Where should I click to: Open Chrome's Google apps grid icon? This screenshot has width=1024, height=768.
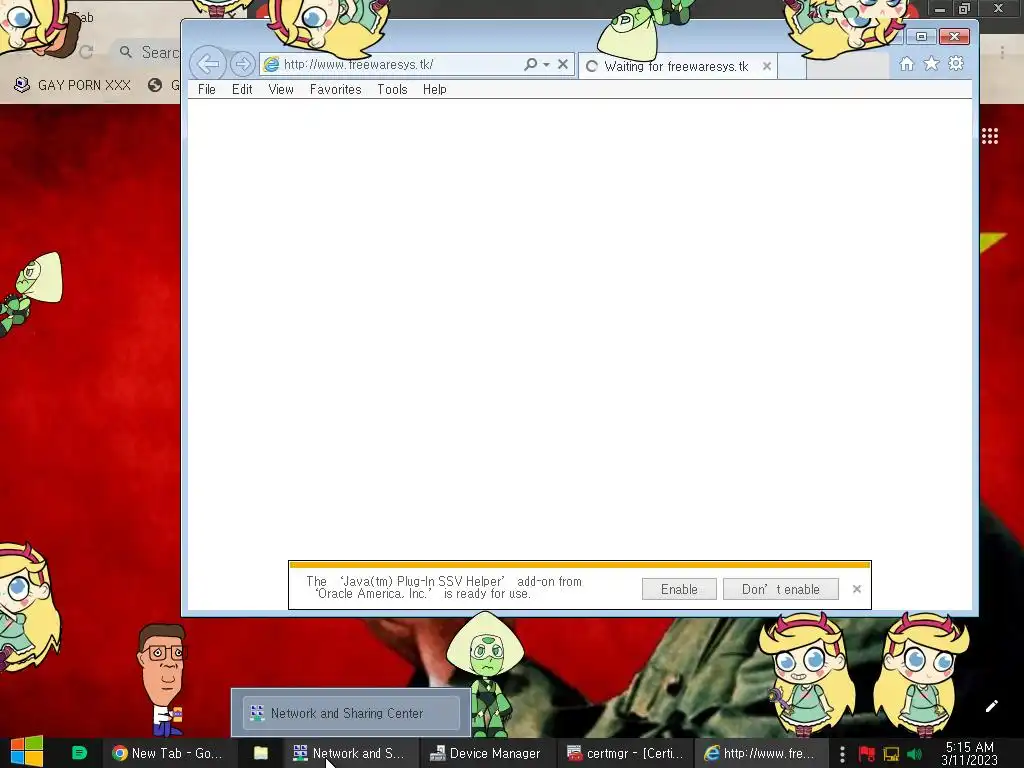(x=989, y=136)
